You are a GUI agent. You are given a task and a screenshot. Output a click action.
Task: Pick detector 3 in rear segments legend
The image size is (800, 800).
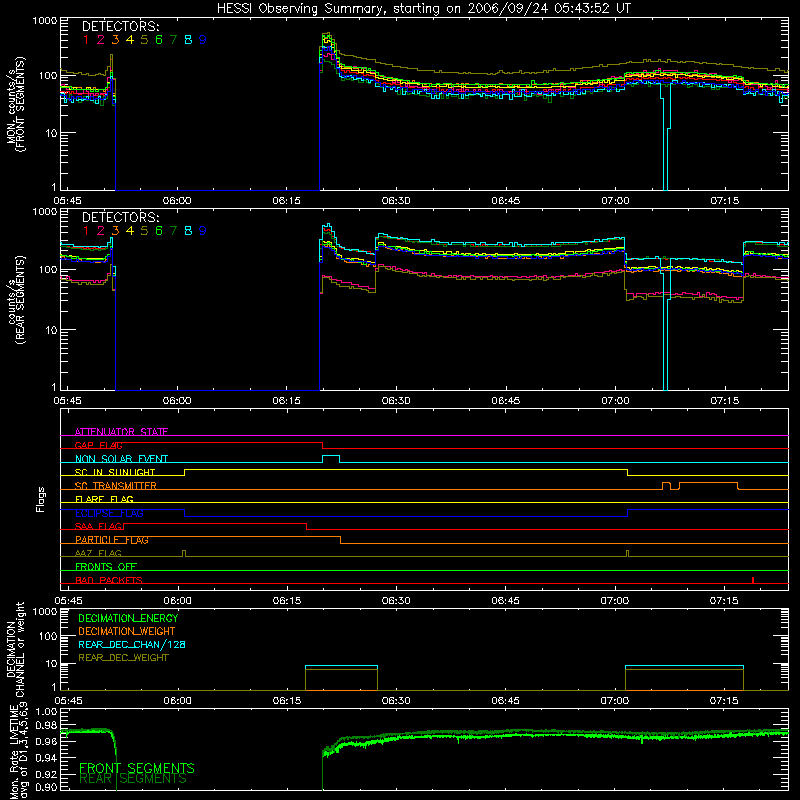115,231
